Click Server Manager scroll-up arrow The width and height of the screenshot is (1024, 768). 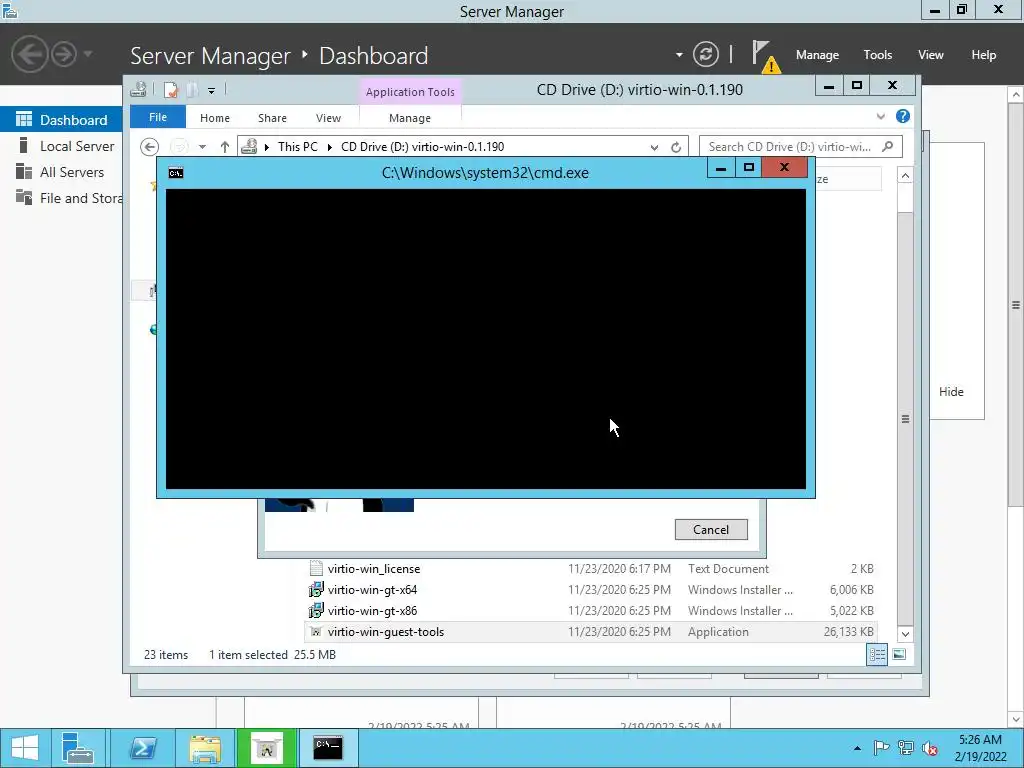pos(1016,95)
